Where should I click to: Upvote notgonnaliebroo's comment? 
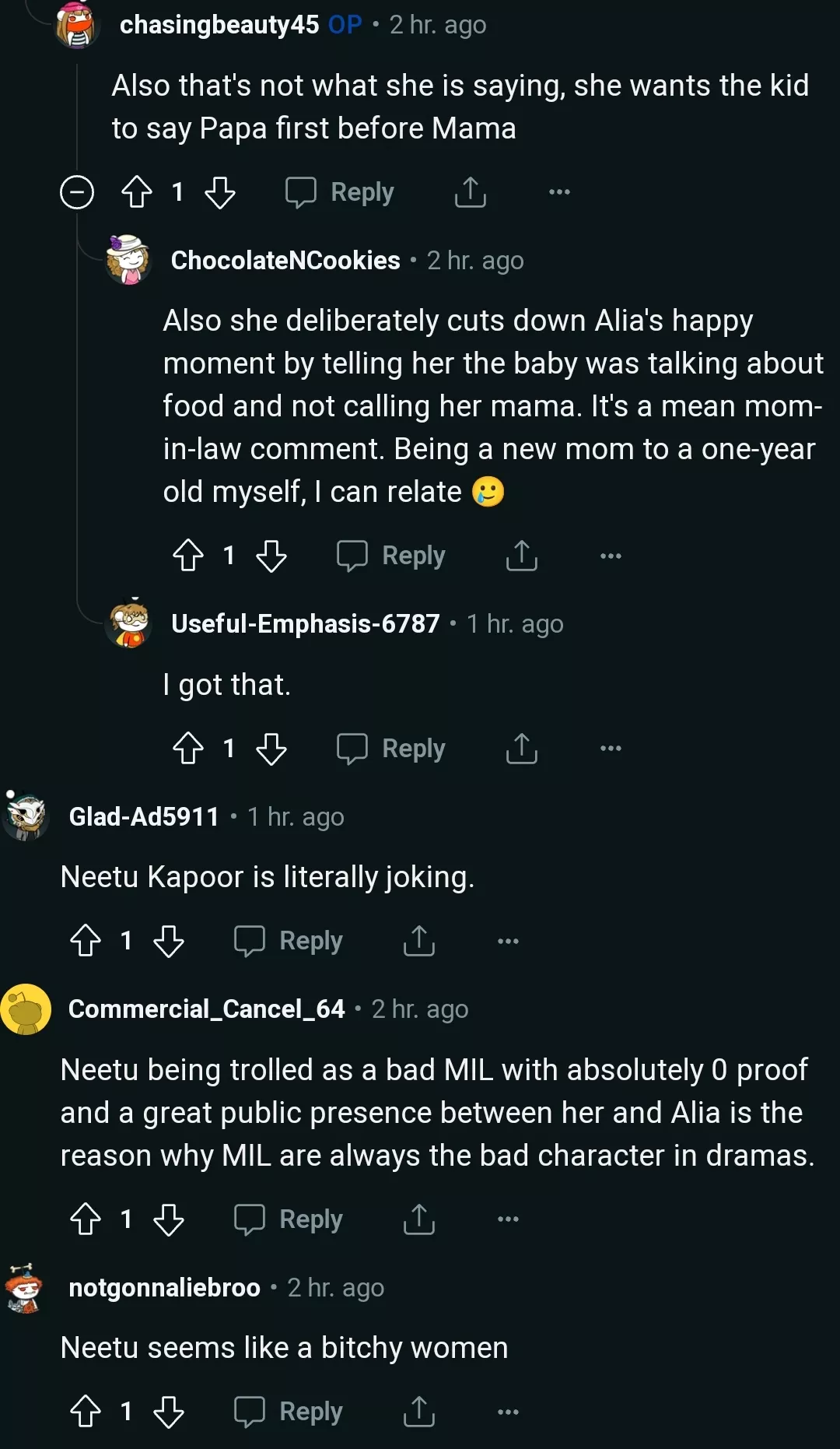pyautogui.click(x=86, y=1412)
